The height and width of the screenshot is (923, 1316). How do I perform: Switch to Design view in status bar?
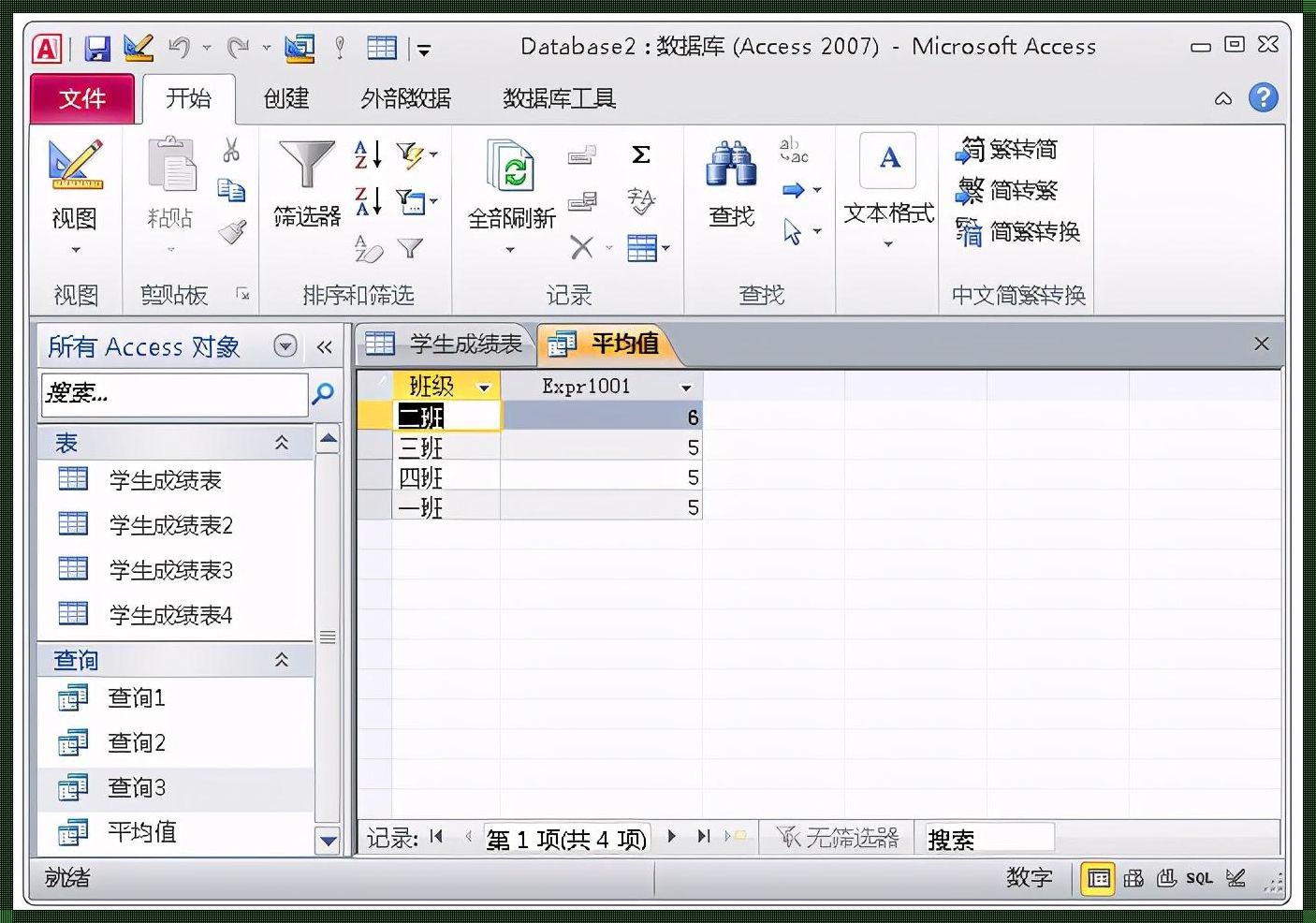click(x=1236, y=878)
